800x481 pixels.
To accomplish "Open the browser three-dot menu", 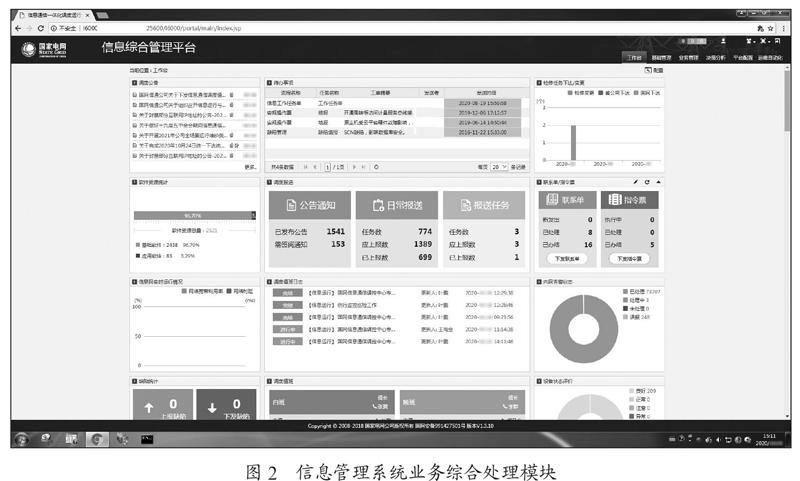I will coord(784,29).
